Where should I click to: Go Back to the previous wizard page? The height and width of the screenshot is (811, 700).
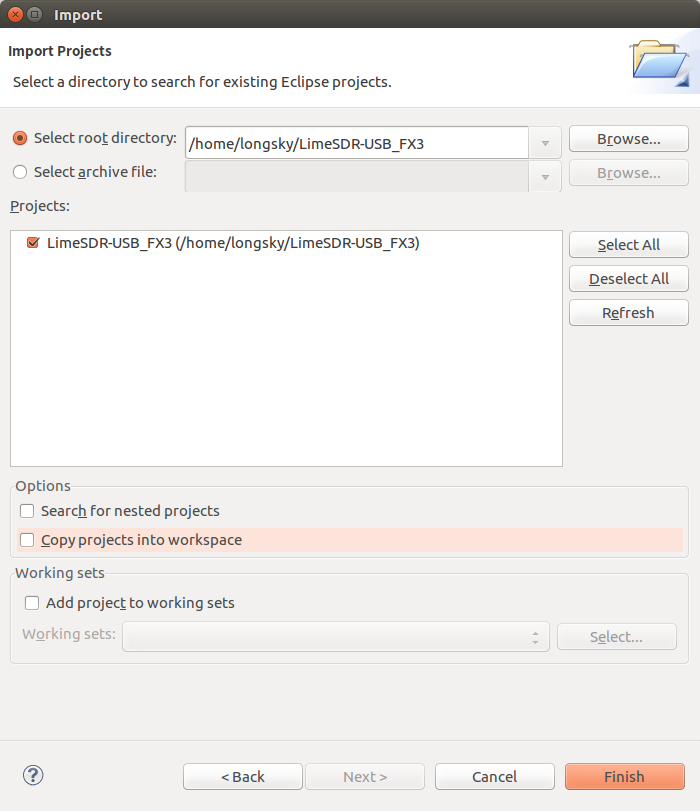point(243,776)
